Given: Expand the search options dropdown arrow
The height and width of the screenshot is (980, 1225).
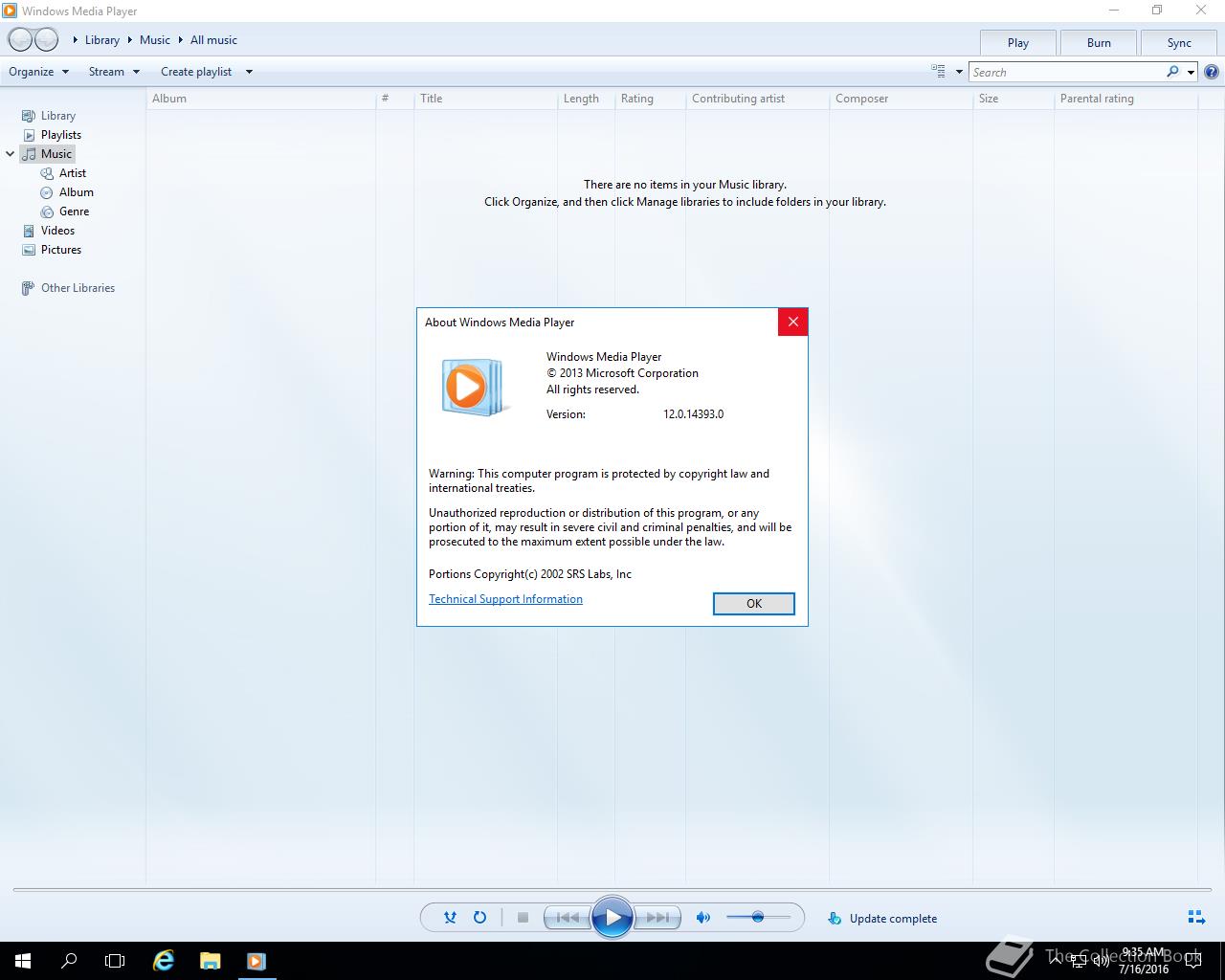Looking at the screenshot, I should click(x=1191, y=72).
